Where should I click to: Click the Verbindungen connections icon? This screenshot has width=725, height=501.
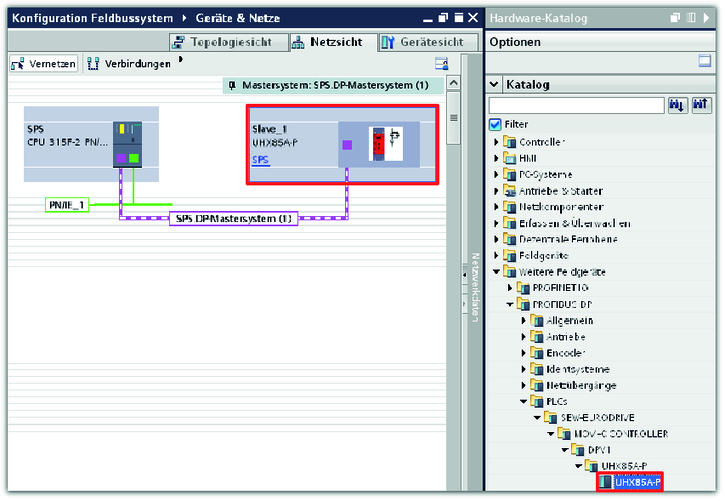coord(95,63)
